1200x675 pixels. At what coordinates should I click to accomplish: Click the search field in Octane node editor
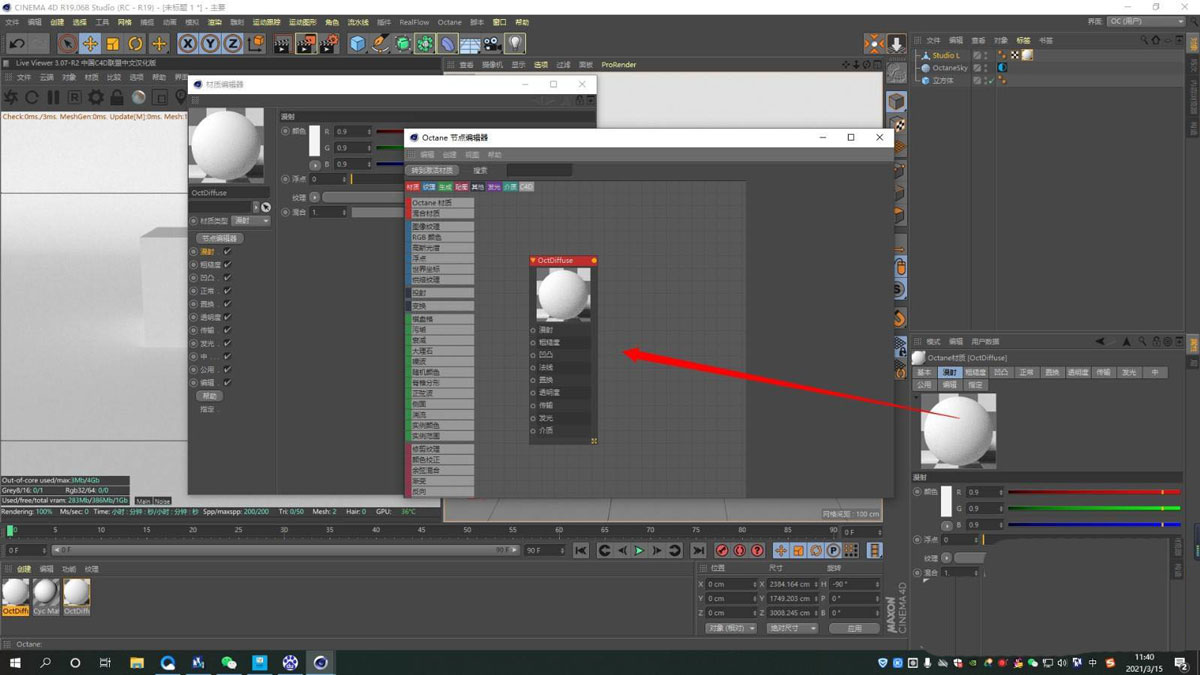(539, 170)
